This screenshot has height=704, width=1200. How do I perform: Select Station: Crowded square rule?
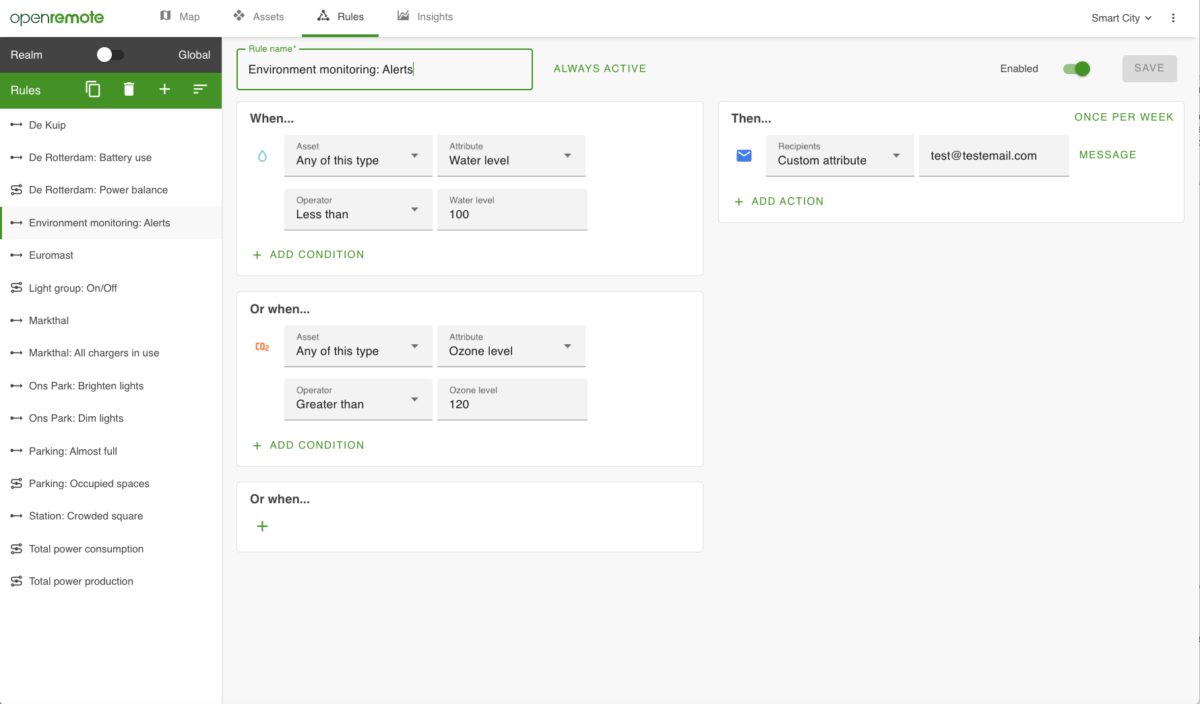point(111,516)
